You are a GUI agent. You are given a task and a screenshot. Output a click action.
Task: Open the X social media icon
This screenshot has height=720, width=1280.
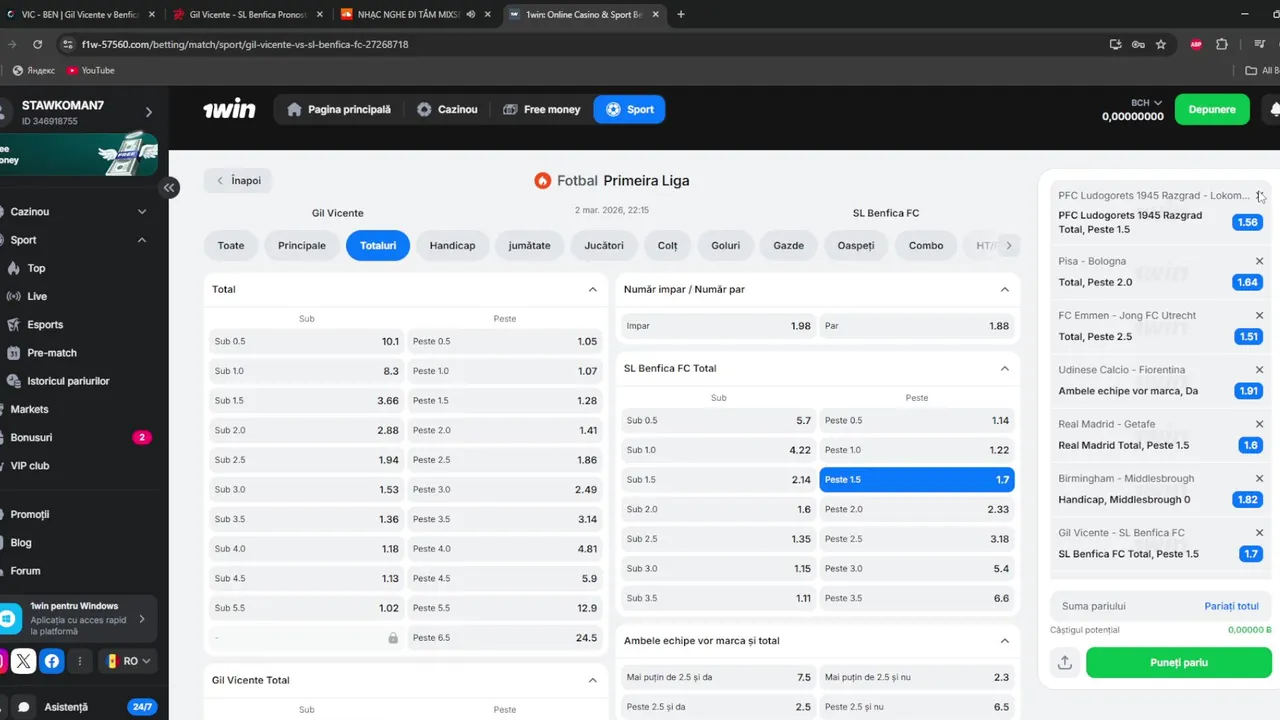[x=23, y=661]
